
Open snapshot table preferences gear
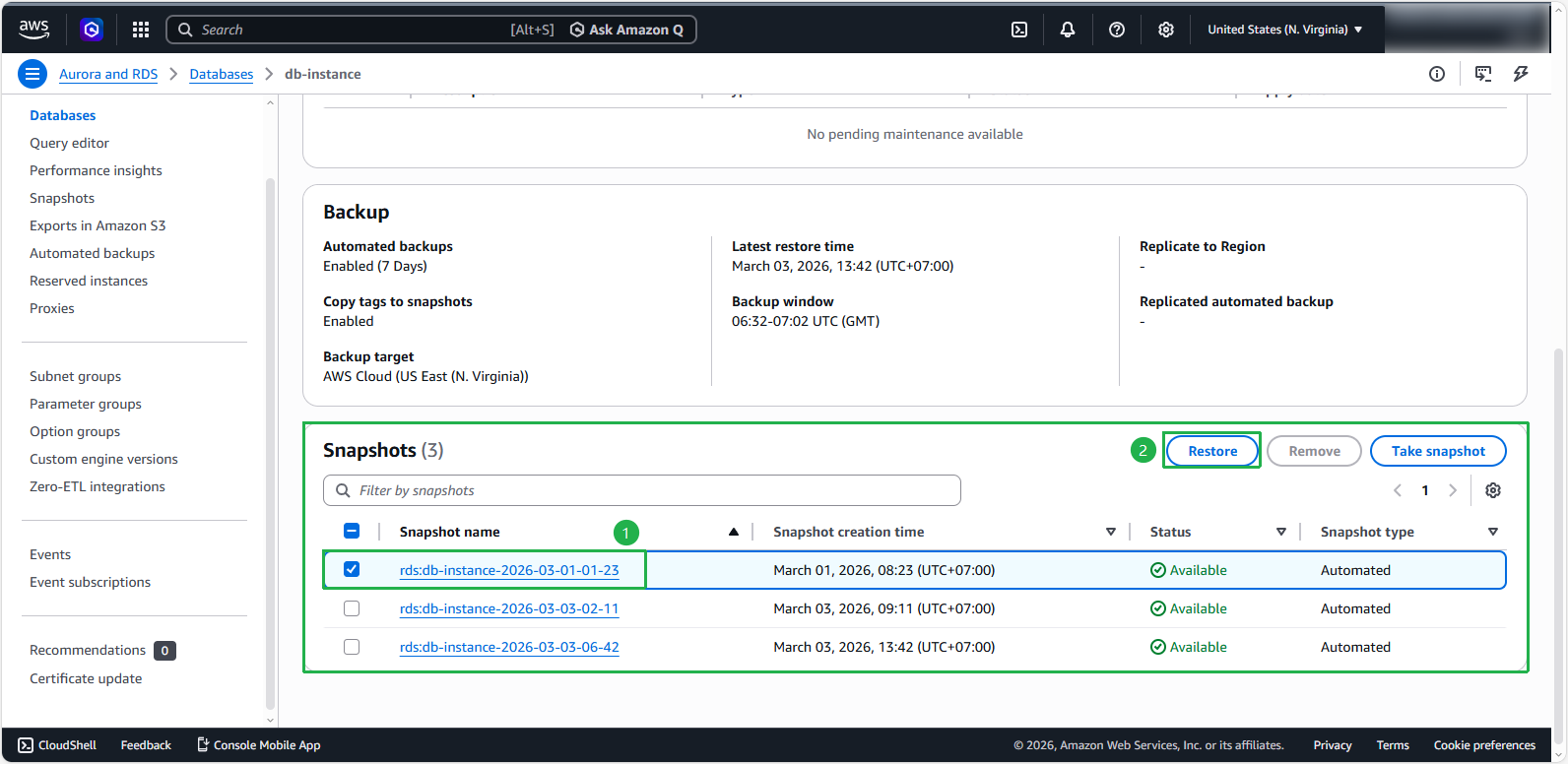coord(1493,490)
